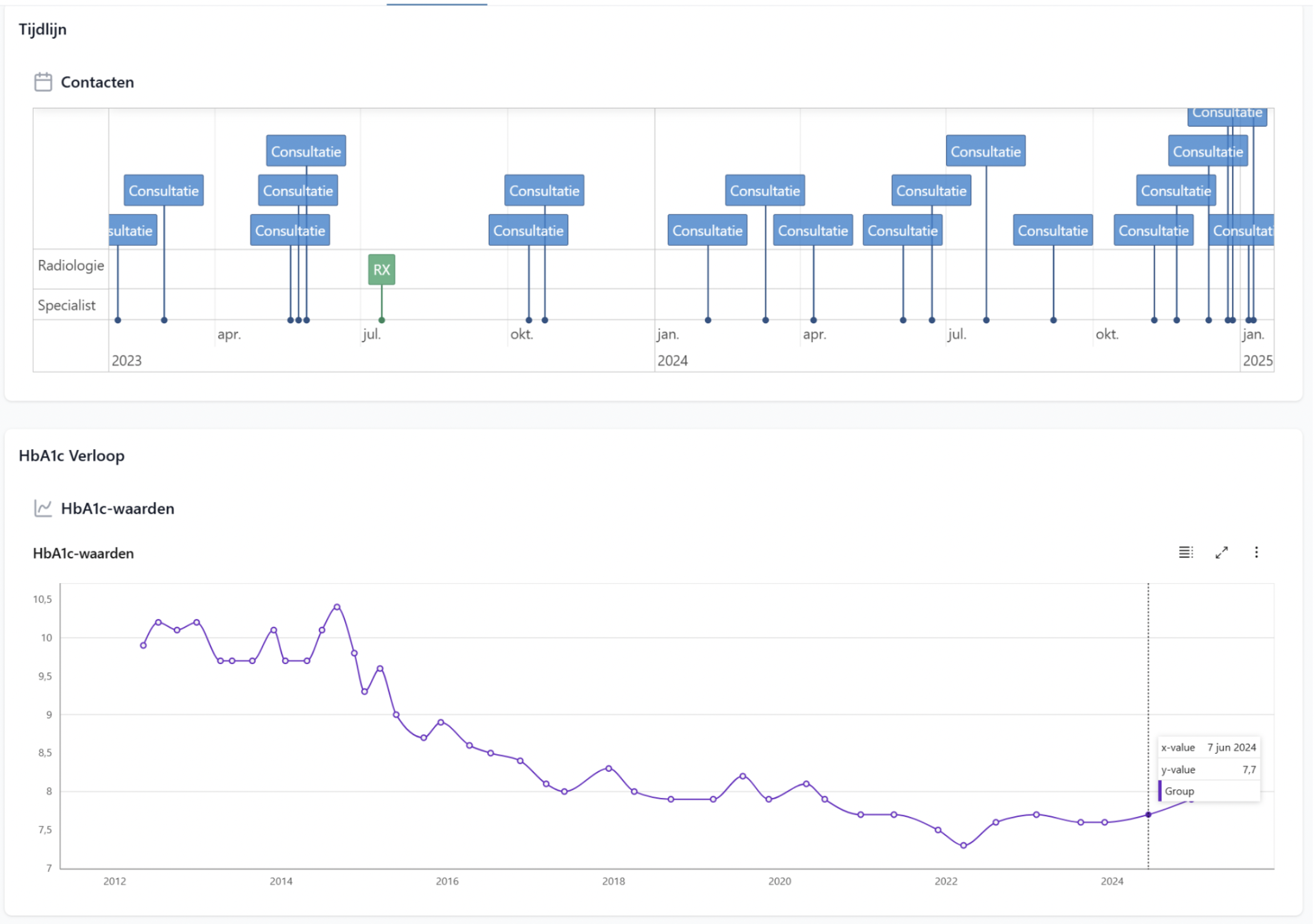Click the tooltip y-value '7,7'
Viewport: 1315px width, 924px height.
click(x=1249, y=769)
